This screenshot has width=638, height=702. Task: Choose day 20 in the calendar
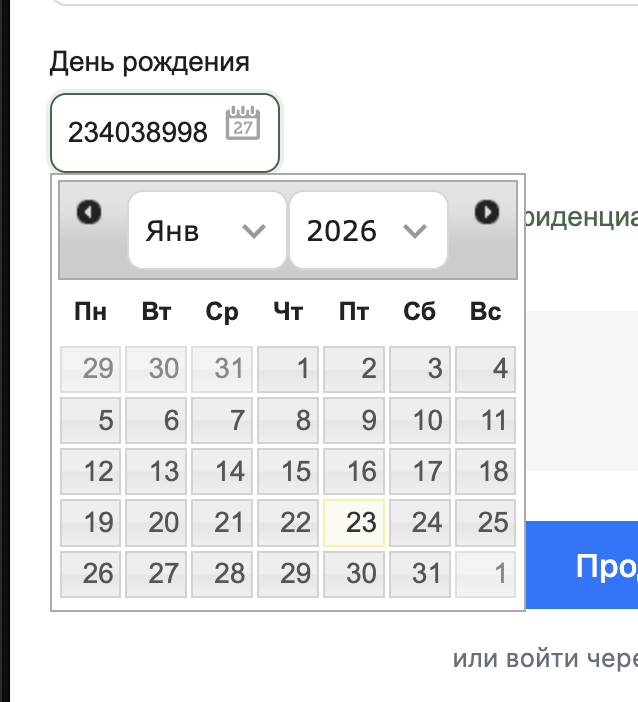pos(157,522)
